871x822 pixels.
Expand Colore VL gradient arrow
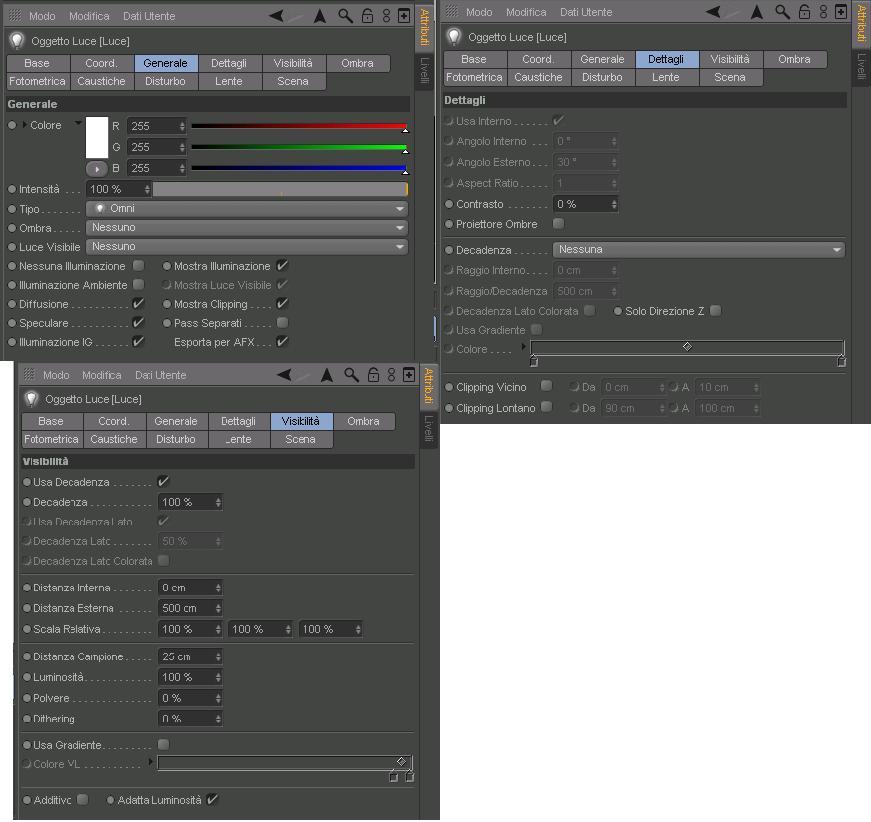150,761
